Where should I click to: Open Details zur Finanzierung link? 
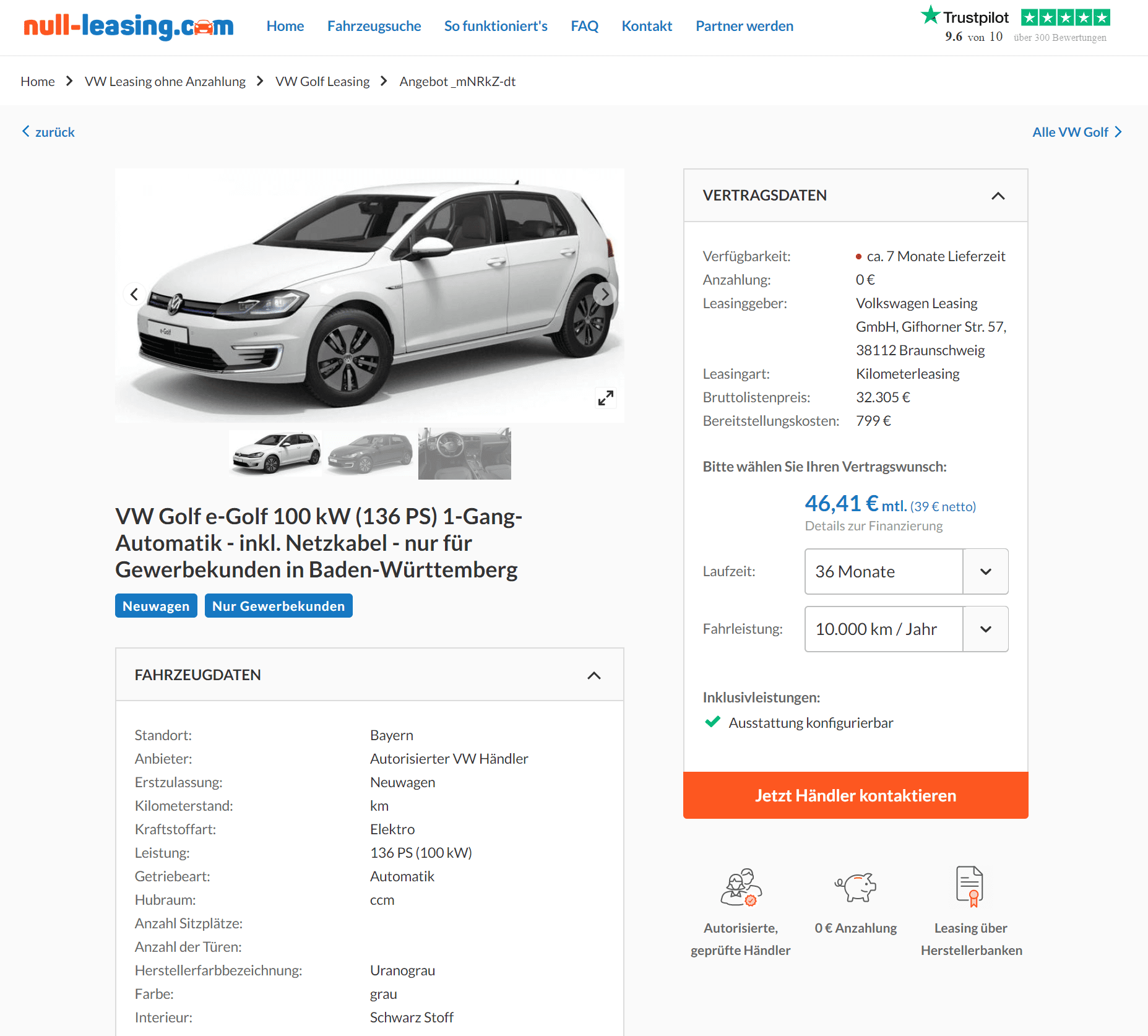pos(873,526)
